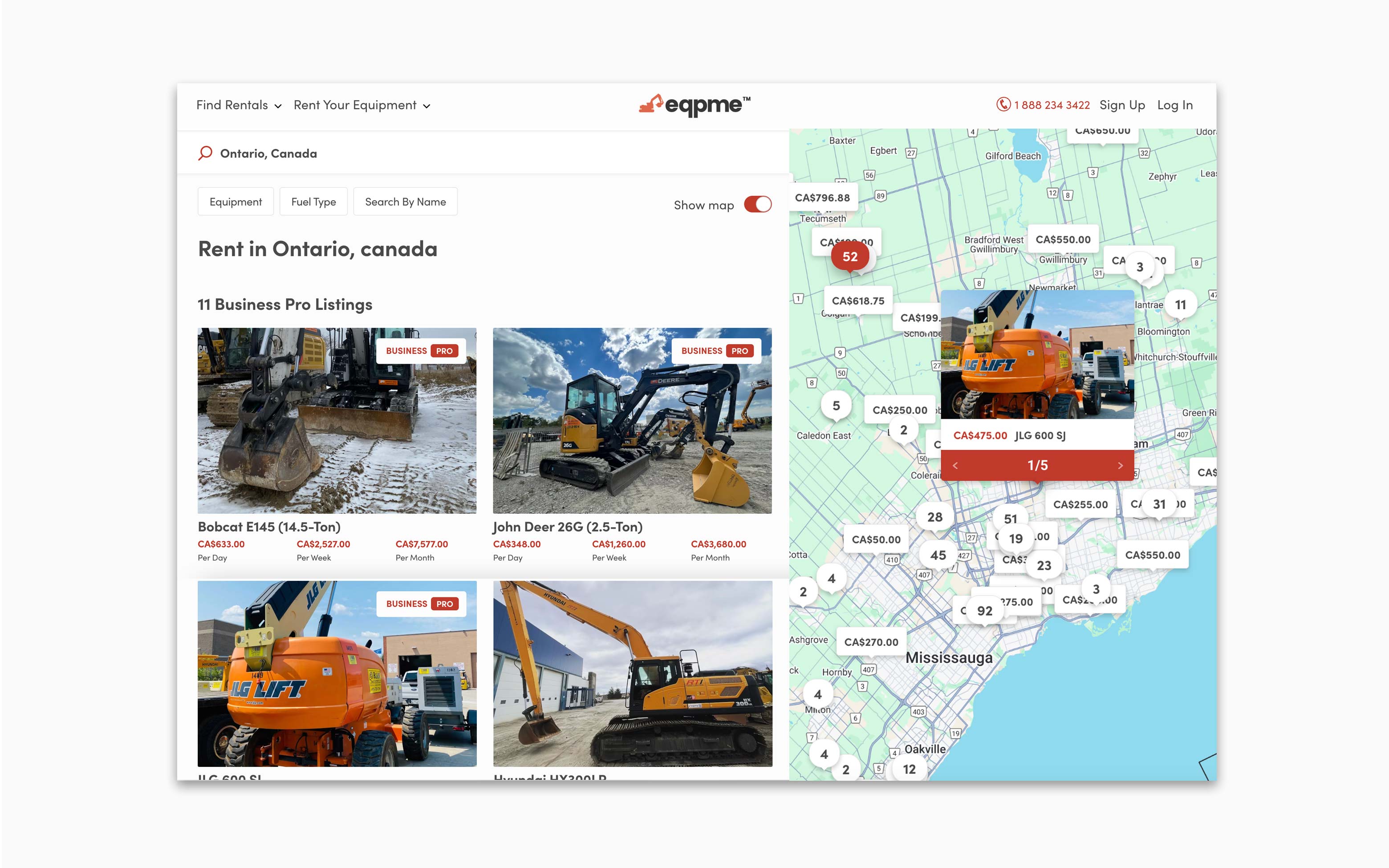
Task: Click the Sign Up link
Action: 1121,105
